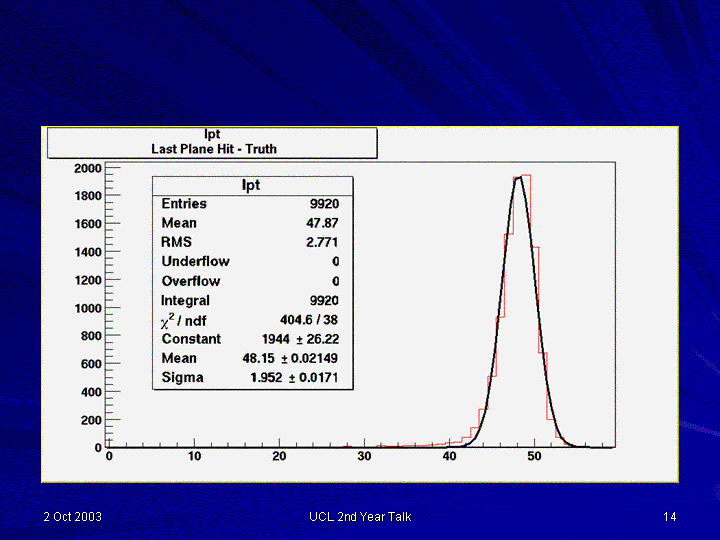
Task: Click the 'Constant' label
Action: [x=191, y=339]
